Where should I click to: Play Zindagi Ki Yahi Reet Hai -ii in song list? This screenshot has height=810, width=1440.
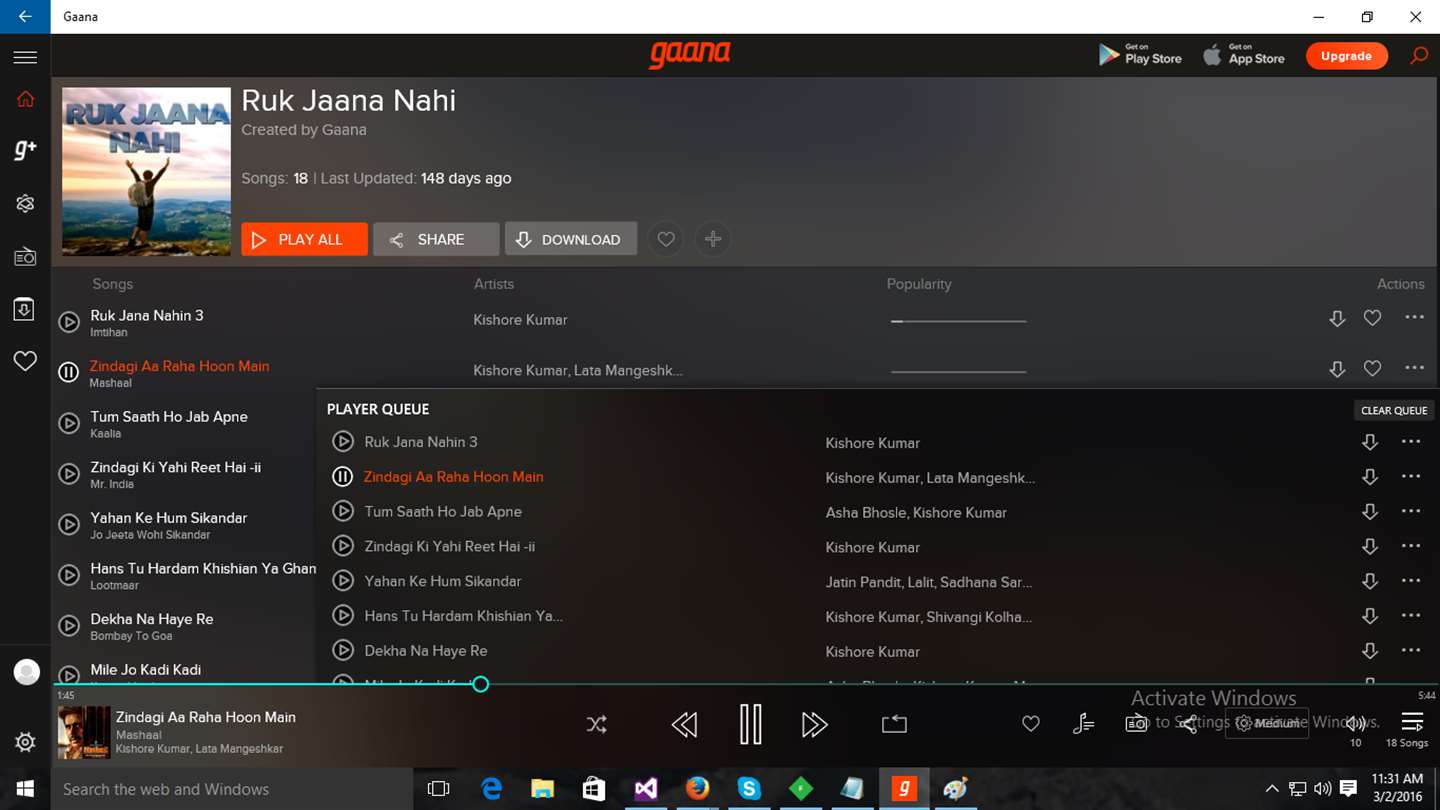69,474
